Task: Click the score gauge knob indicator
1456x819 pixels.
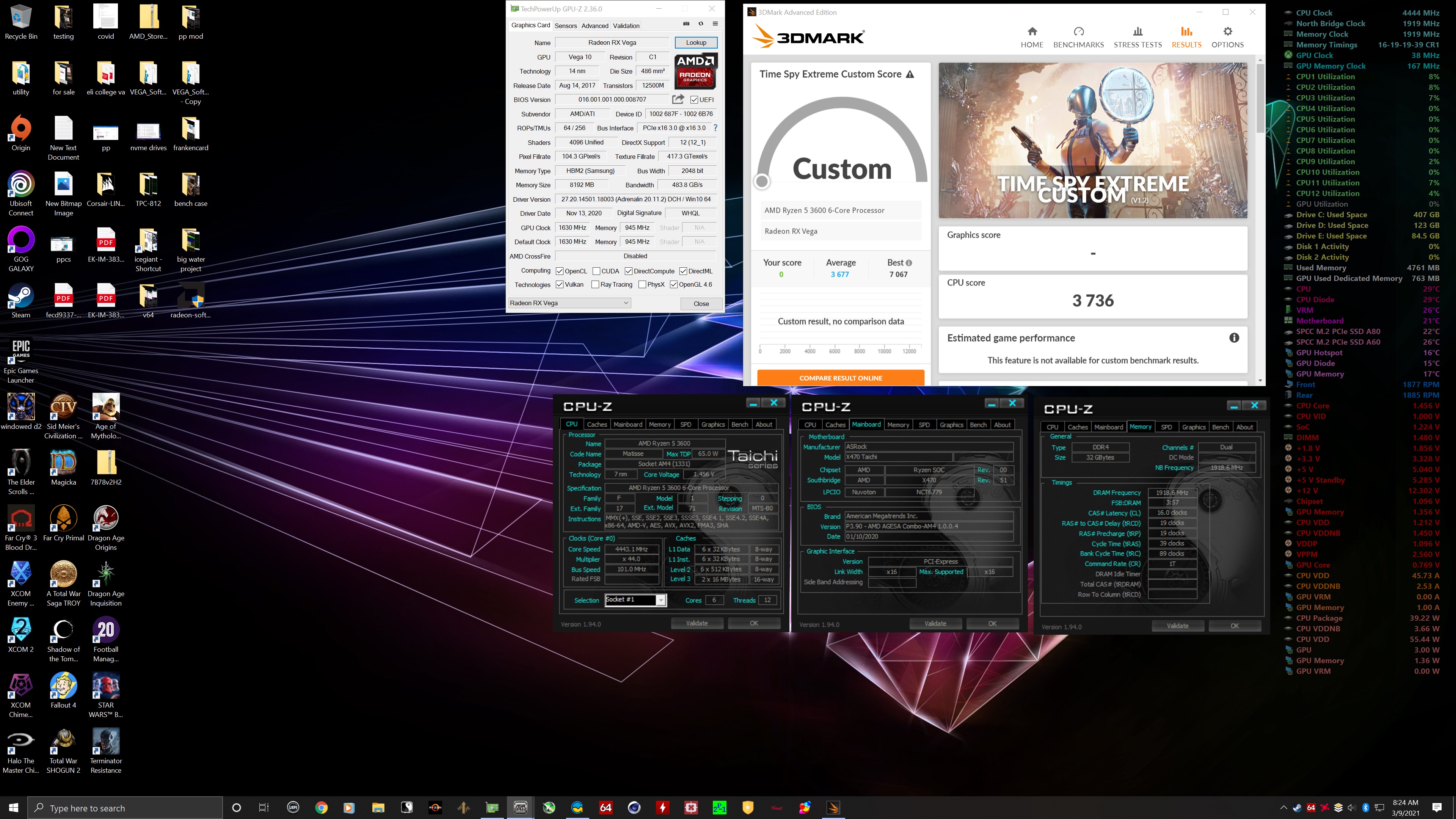Action: (762, 182)
